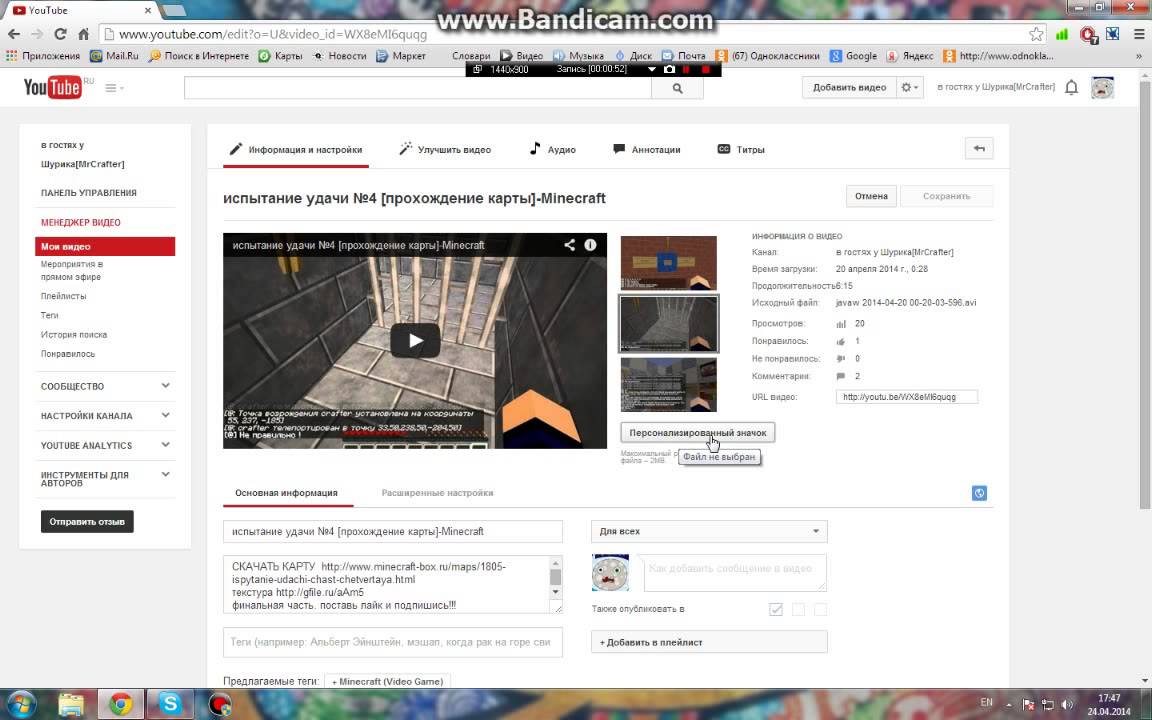Open the Windows Start button
The height and width of the screenshot is (720, 1152).
(20, 704)
